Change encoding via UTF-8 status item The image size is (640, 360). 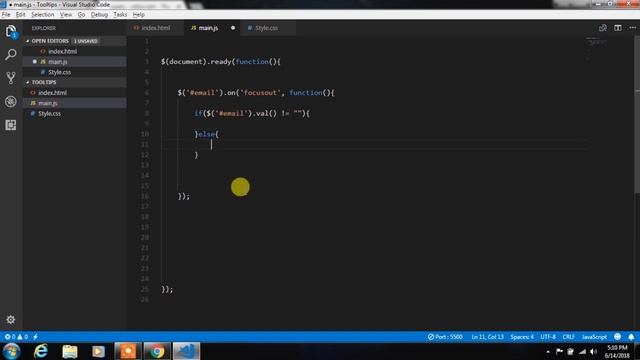point(548,337)
